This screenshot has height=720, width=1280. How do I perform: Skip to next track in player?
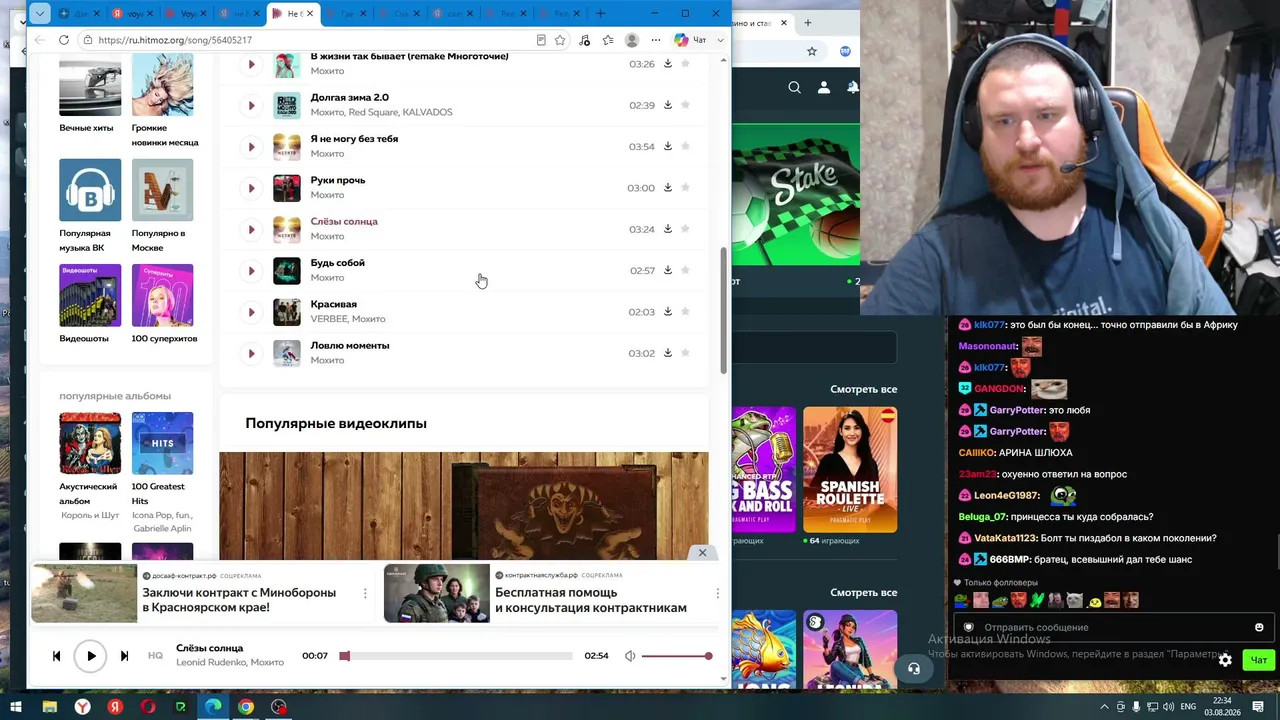[x=124, y=656]
